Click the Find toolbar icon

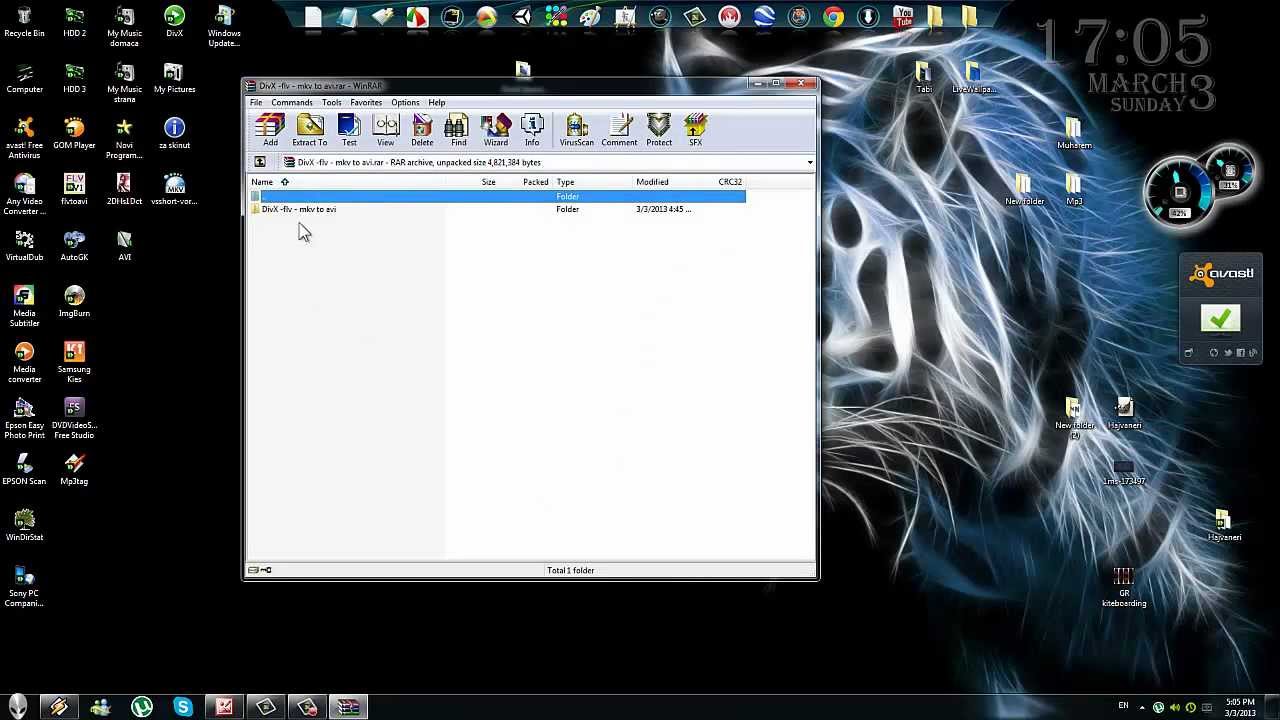pos(458,130)
